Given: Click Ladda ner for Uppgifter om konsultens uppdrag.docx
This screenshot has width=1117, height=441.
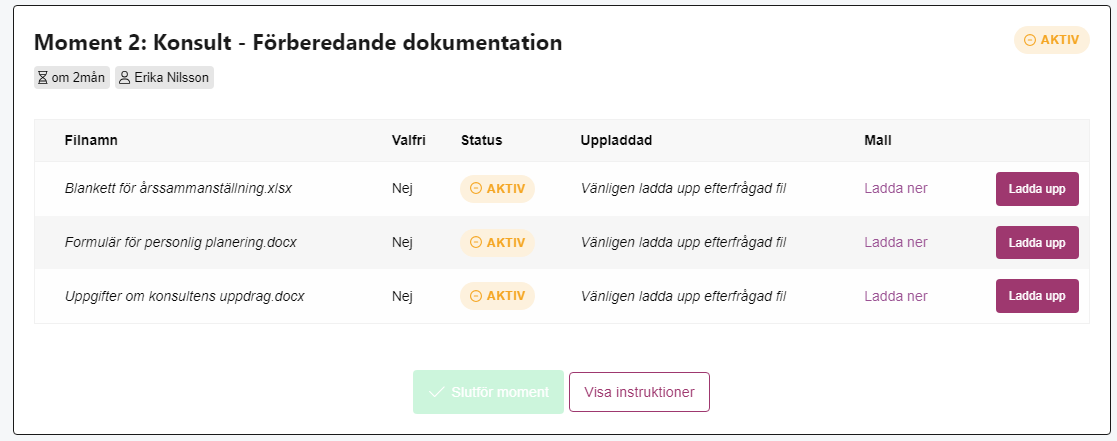Looking at the screenshot, I should coord(895,296).
